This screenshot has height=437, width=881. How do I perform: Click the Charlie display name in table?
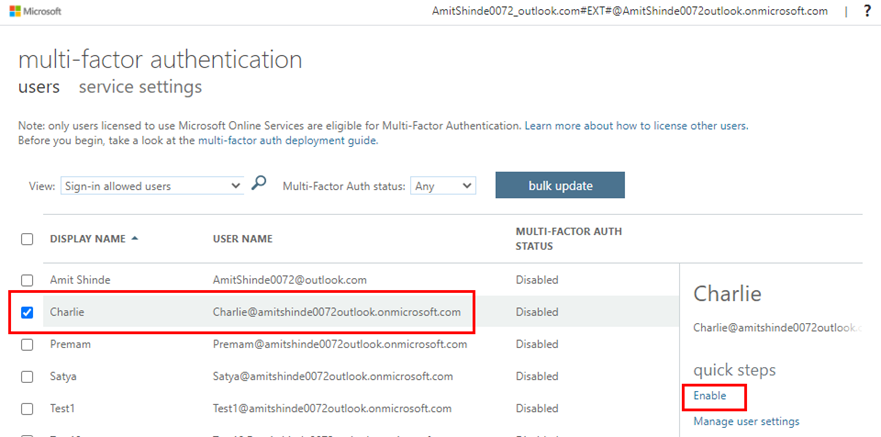coord(67,312)
